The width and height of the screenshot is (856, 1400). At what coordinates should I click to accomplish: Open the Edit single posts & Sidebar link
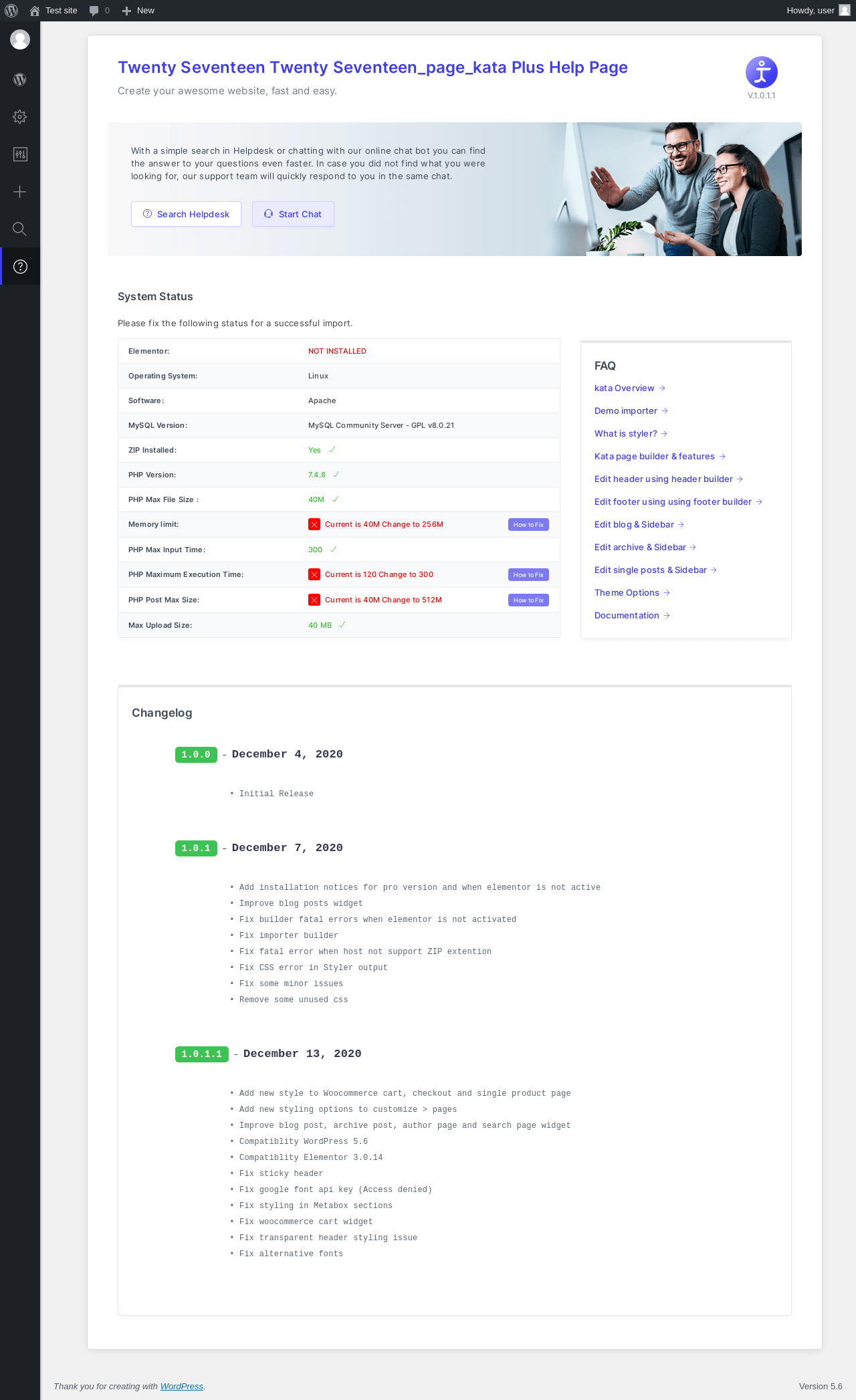pyautogui.click(x=655, y=570)
